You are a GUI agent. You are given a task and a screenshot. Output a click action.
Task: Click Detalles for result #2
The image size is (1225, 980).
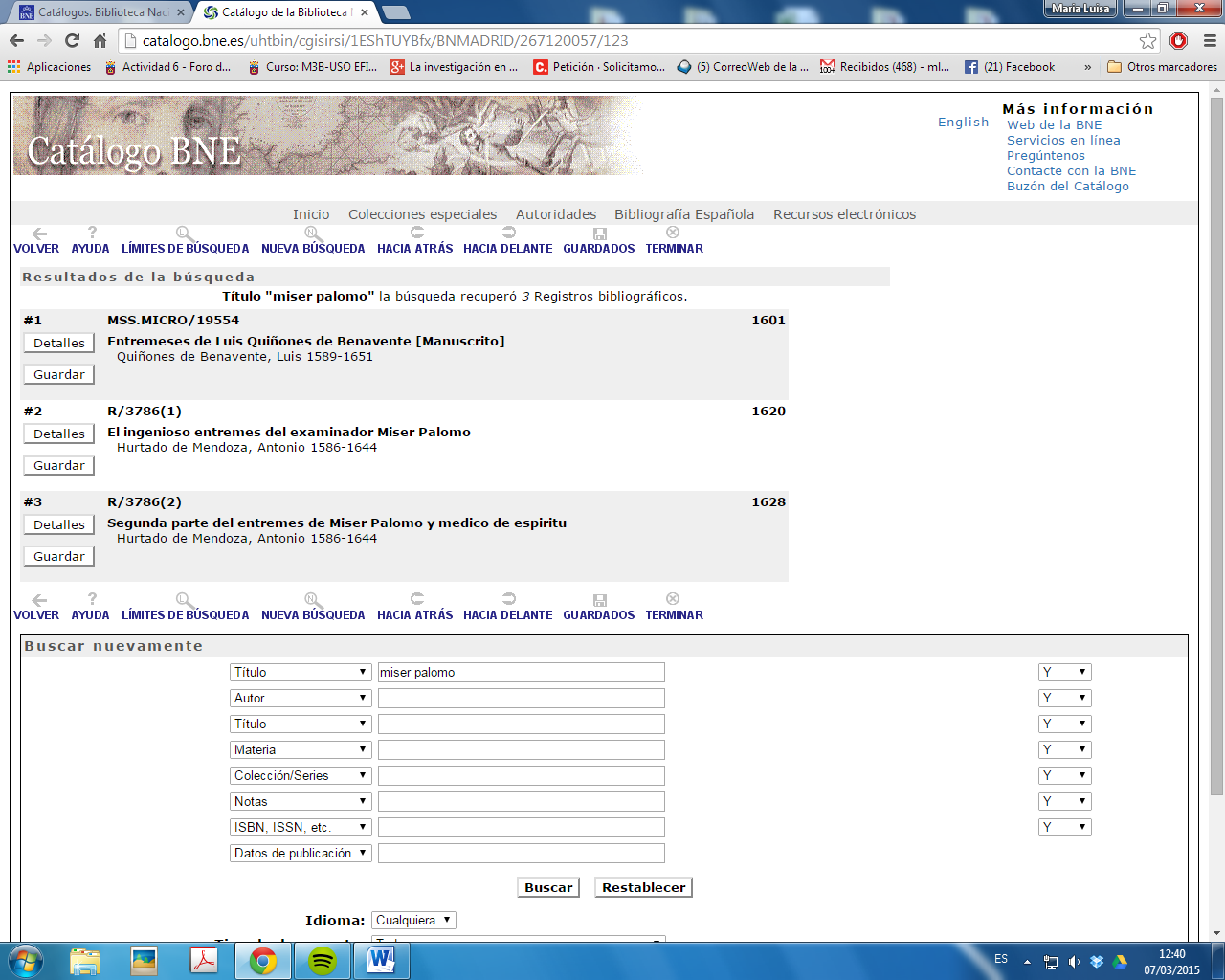[x=59, y=434]
